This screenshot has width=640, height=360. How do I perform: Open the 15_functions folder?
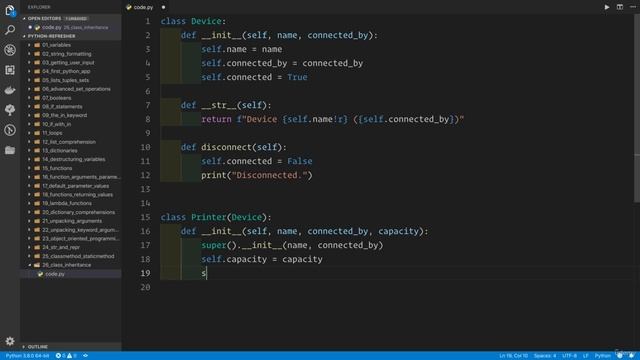tap(71, 168)
